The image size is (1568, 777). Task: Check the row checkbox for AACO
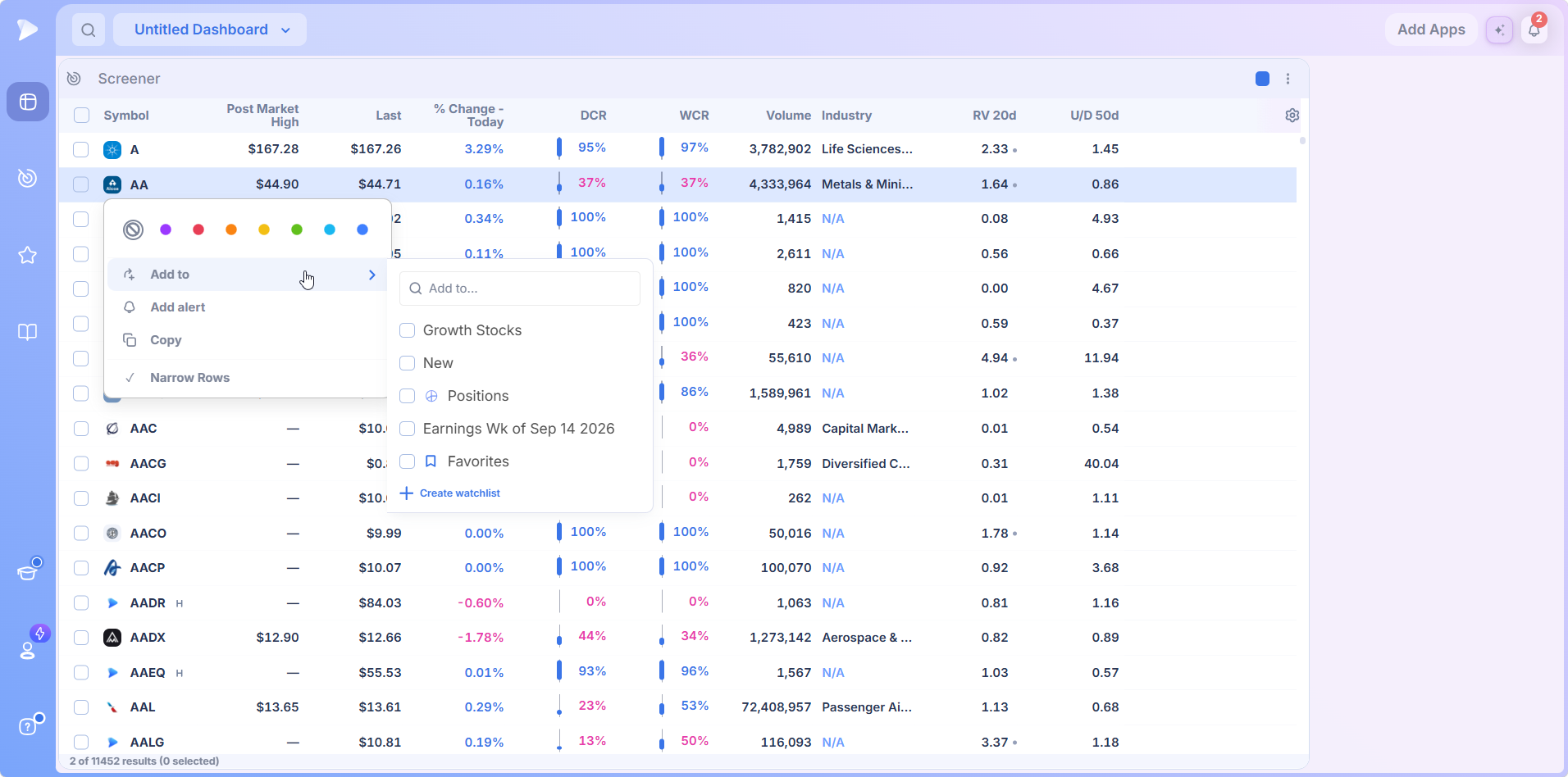80,534
